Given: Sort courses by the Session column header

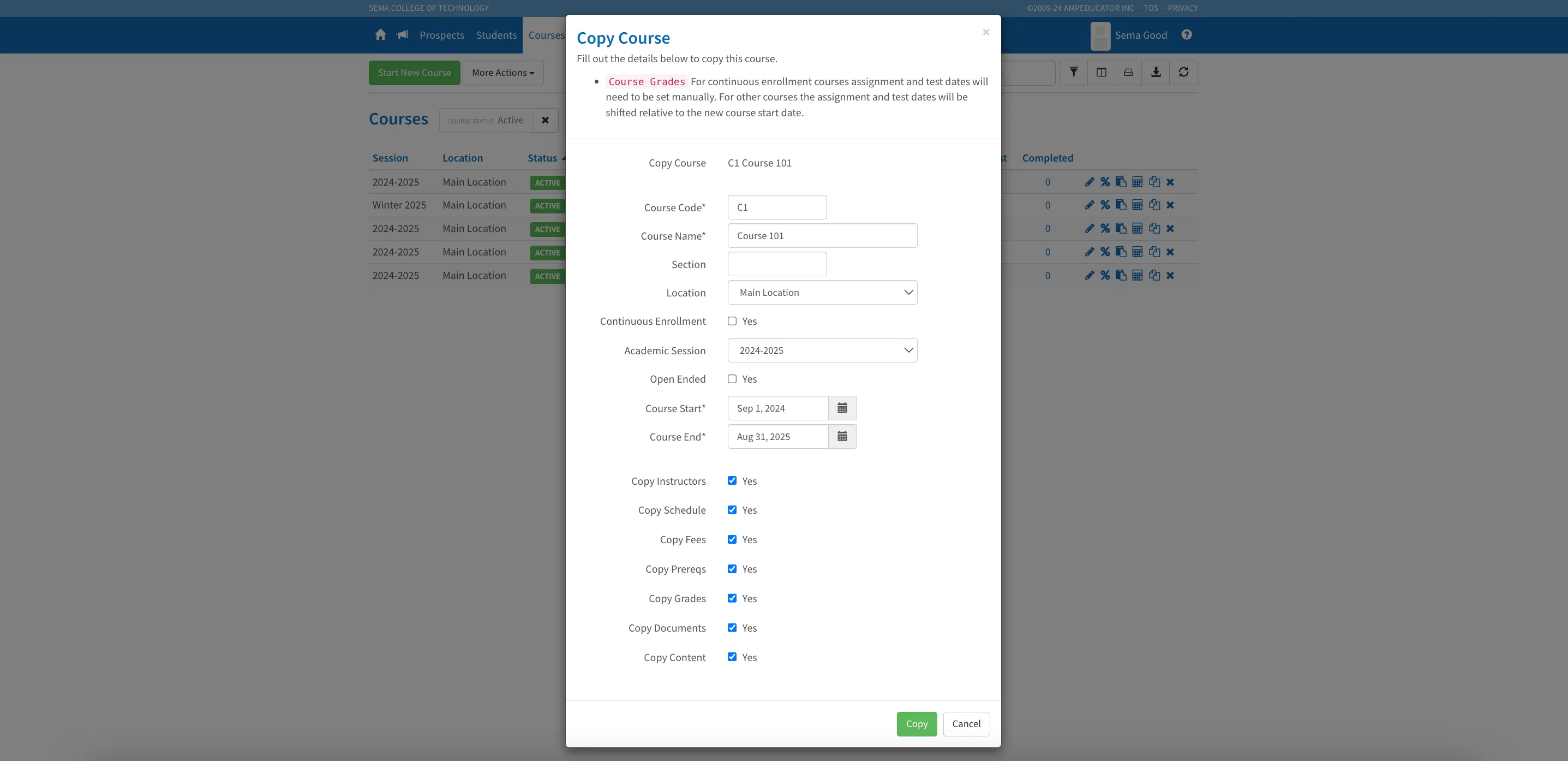Looking at the screenshot, I should [x=390, y=158].
